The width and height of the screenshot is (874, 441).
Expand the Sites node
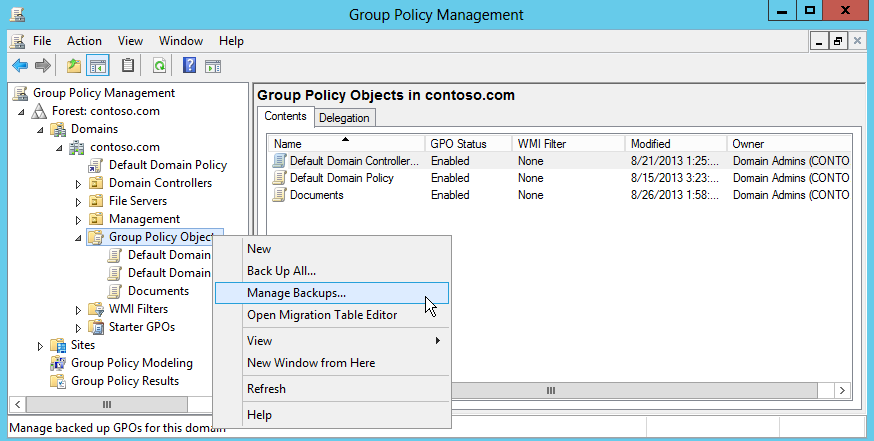click(40, 346)
